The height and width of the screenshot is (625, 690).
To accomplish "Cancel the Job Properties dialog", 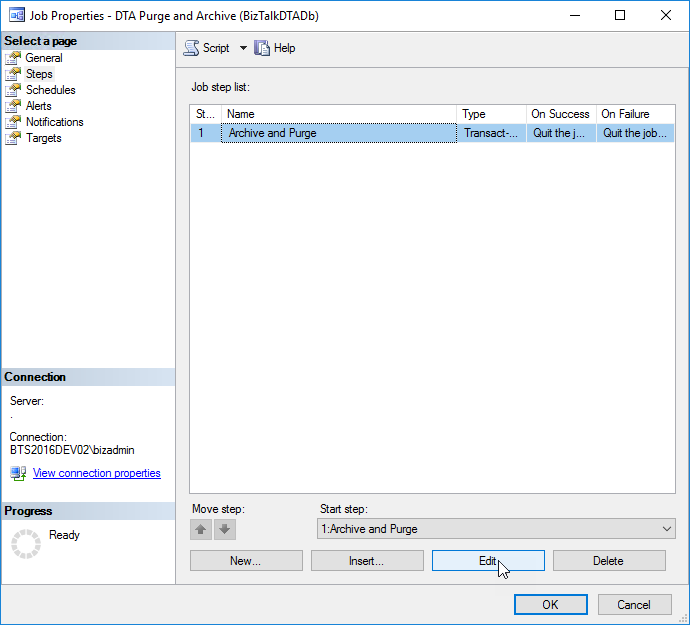I will [x=634, y=605].
